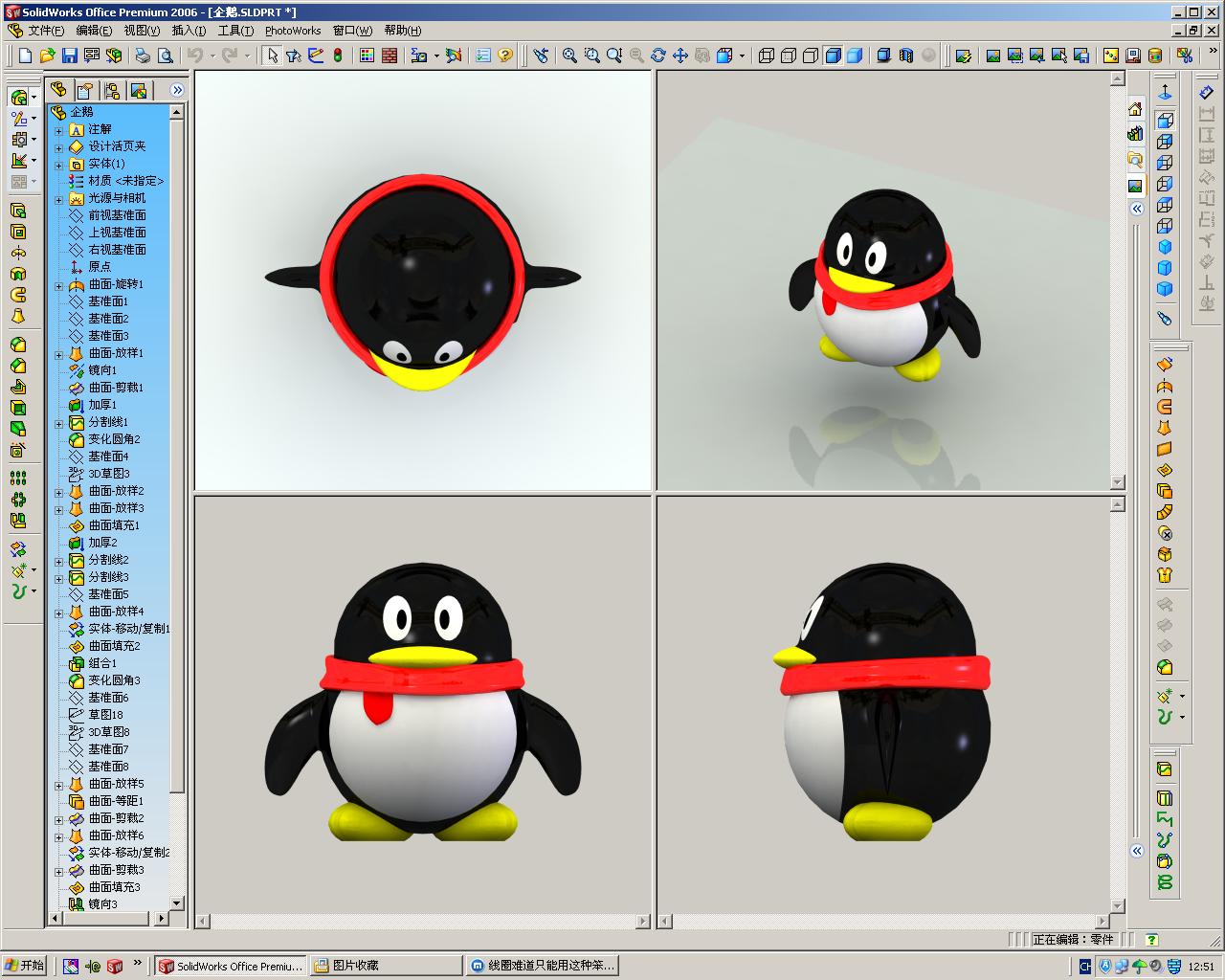Save the part with the floppy icon
Screen dimensions: 1225x980
click(x=70, y=56)
